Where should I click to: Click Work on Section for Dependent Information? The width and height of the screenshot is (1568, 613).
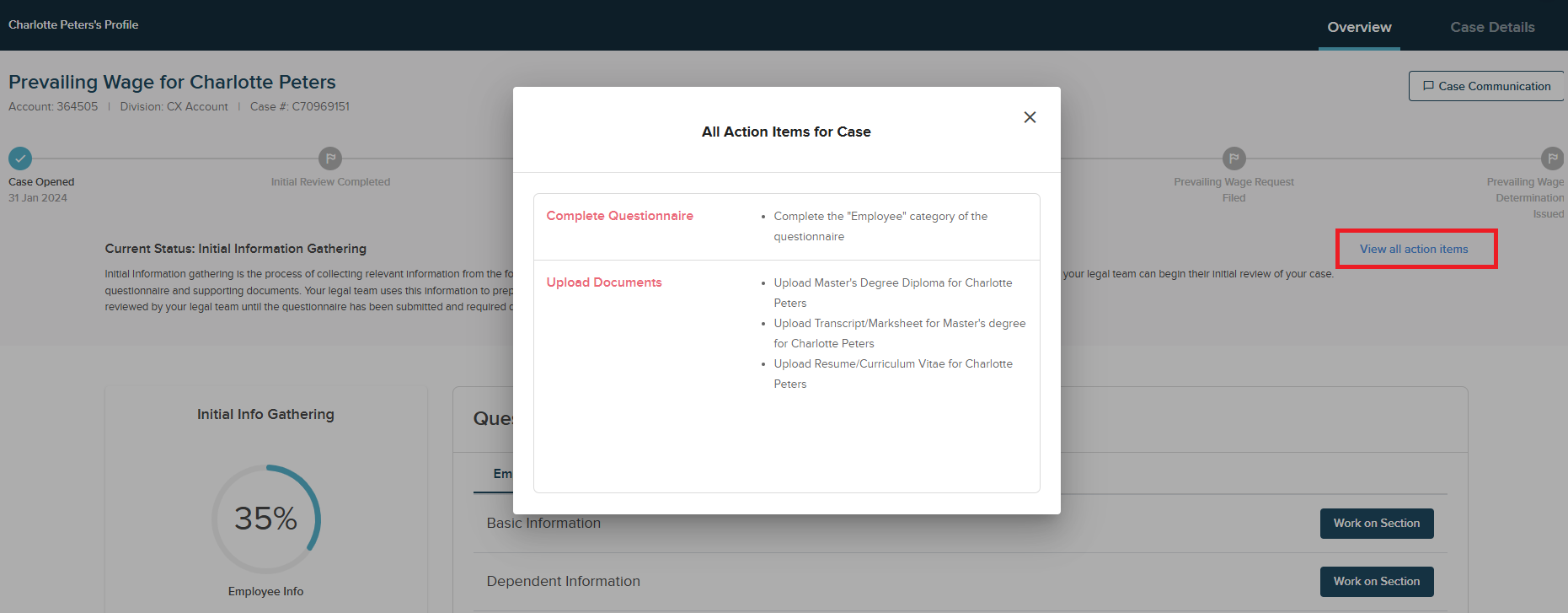(1376, 581)
